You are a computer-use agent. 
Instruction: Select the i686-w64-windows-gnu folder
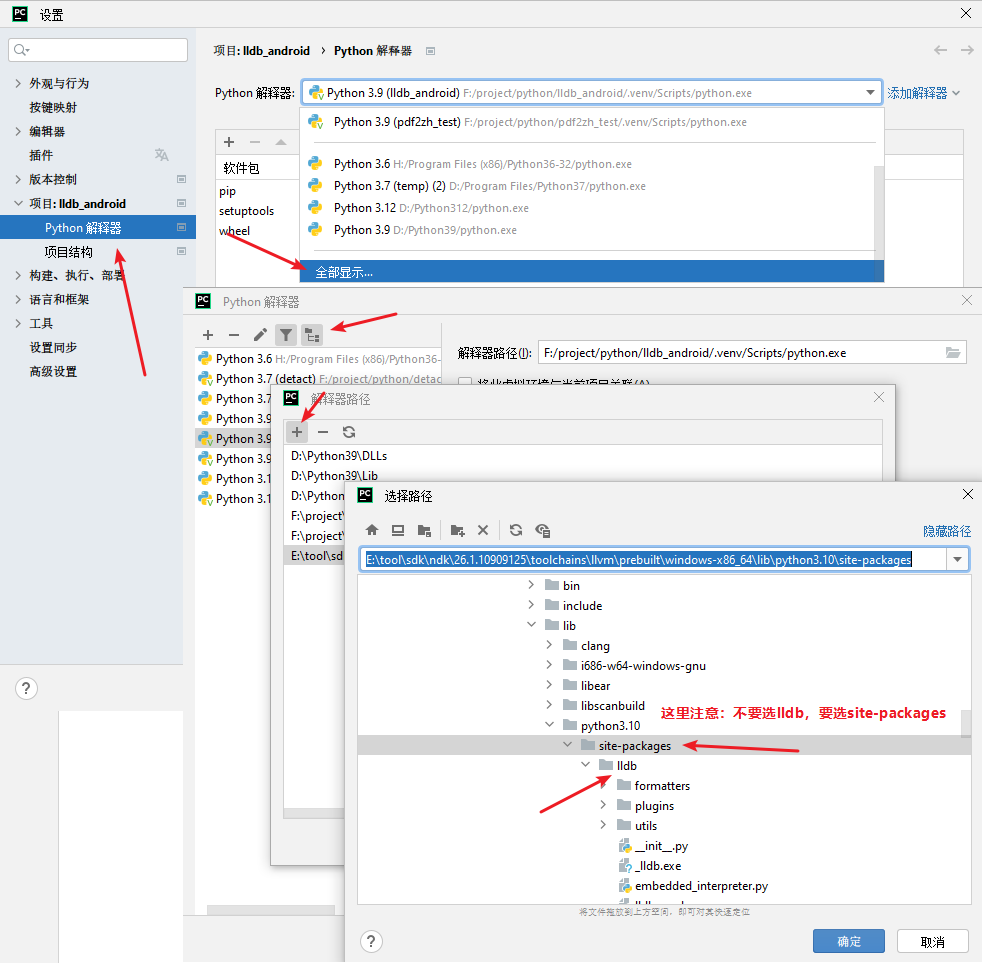pos(643,665)
